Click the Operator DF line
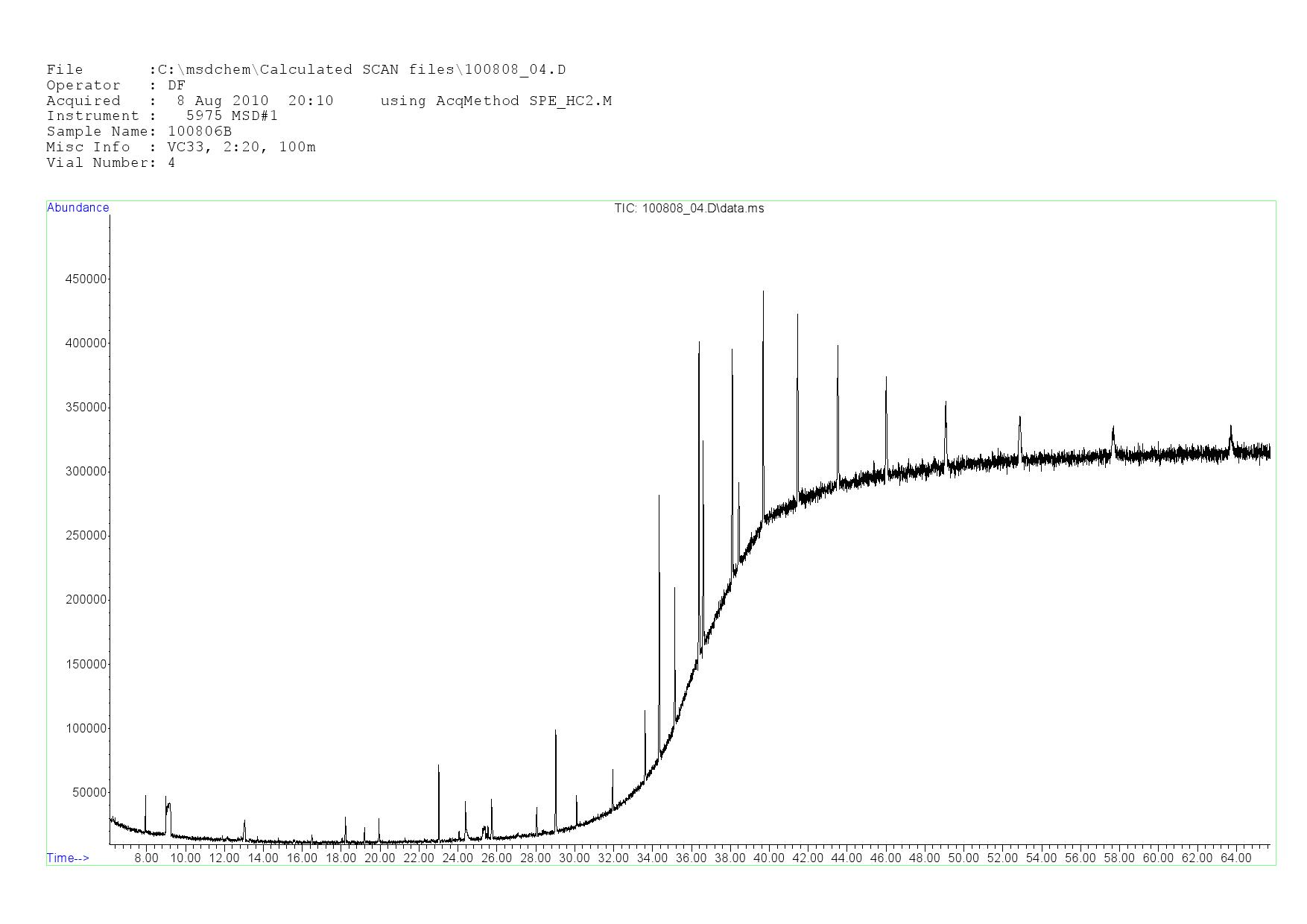The width and height of the screenshot is (1307, 924). coord(115,86)
